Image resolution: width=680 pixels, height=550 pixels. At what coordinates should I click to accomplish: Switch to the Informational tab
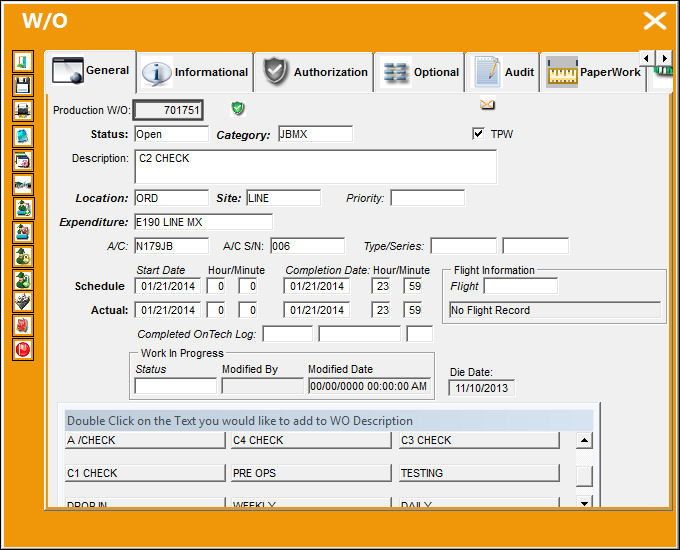tap(195, 72)
